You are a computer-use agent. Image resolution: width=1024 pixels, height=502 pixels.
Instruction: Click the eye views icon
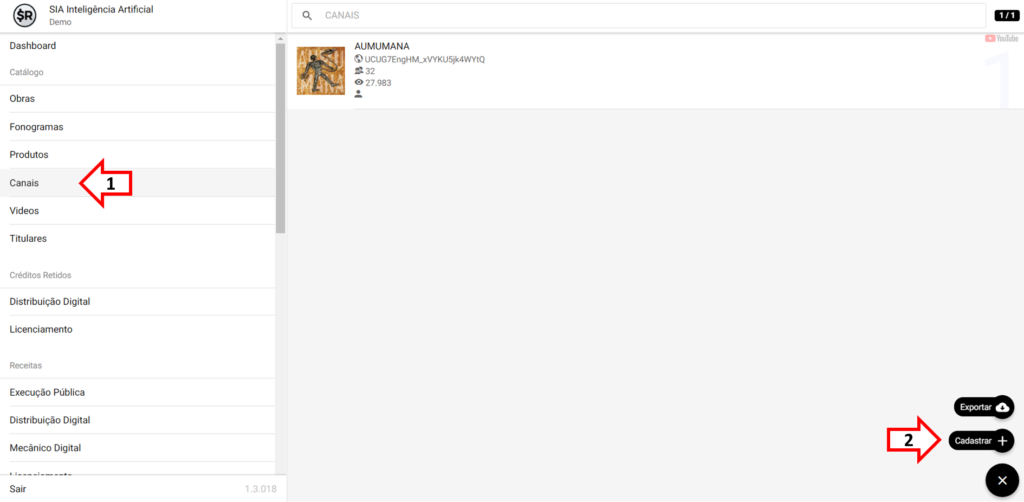[x=359, y=83]
